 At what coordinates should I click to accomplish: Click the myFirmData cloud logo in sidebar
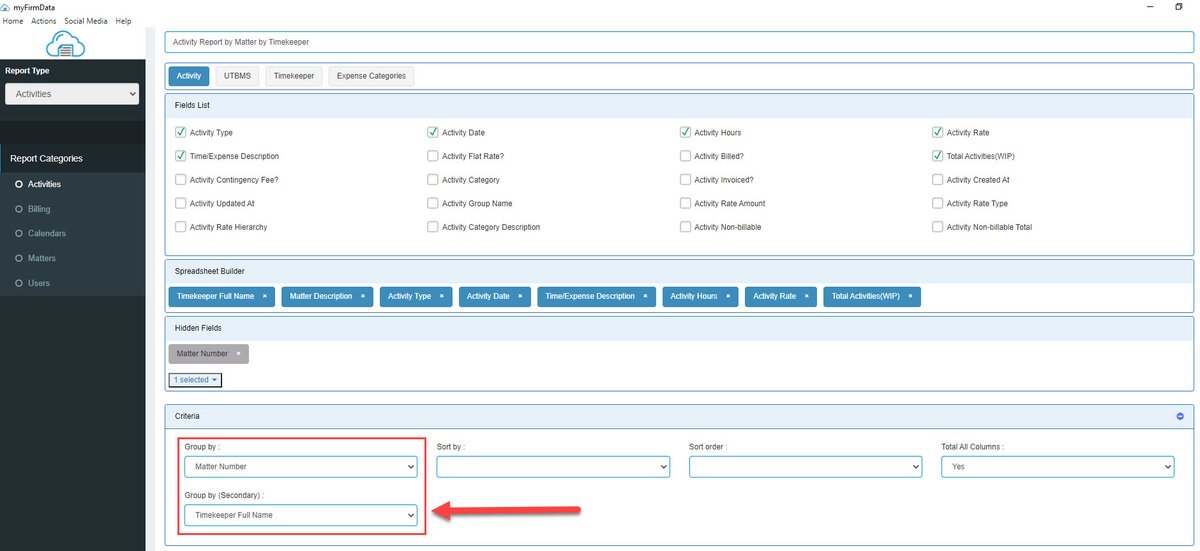[x=67, y=44]
